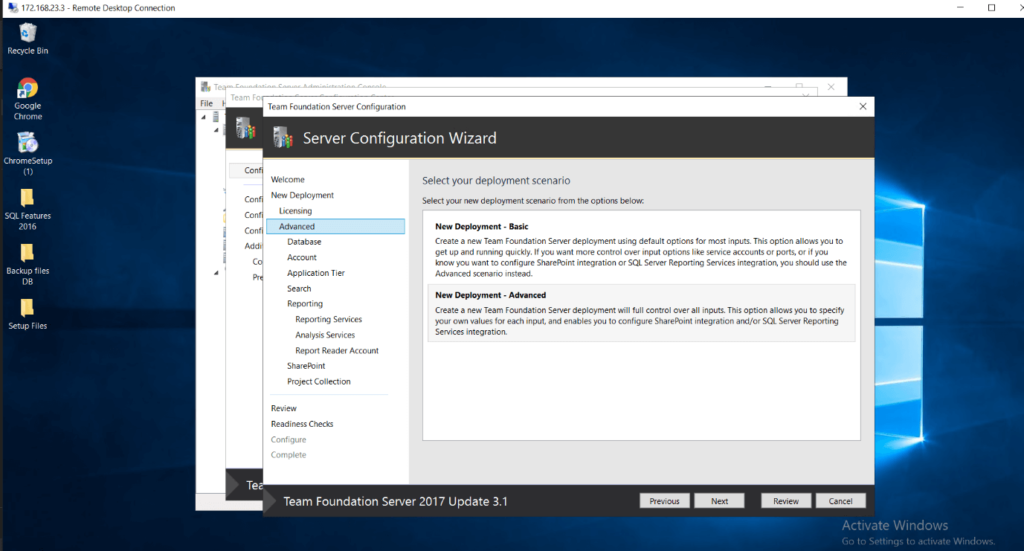Open the Reporting step

[x=304, y=304]
